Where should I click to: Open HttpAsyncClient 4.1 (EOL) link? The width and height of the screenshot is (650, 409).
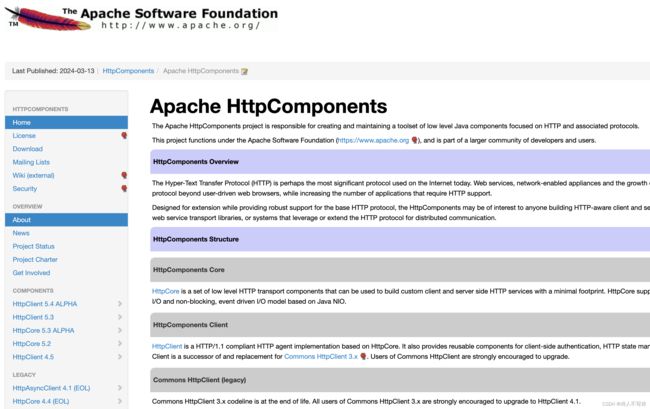point(51,388)
